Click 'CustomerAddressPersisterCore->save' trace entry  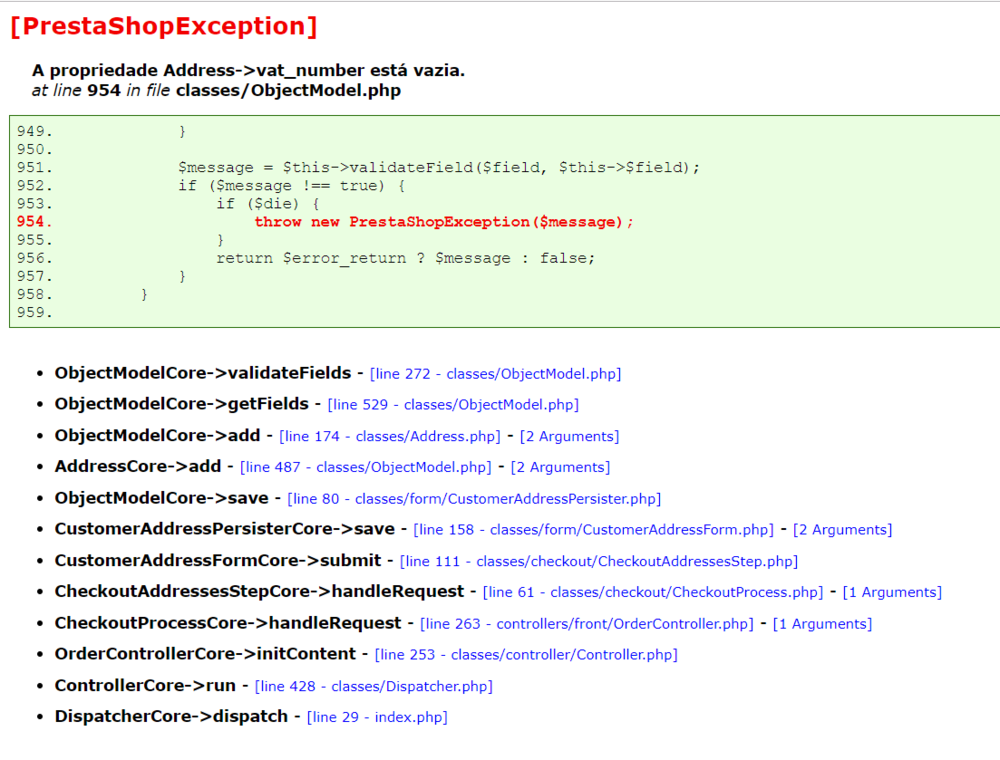click(x=224, y=529)
